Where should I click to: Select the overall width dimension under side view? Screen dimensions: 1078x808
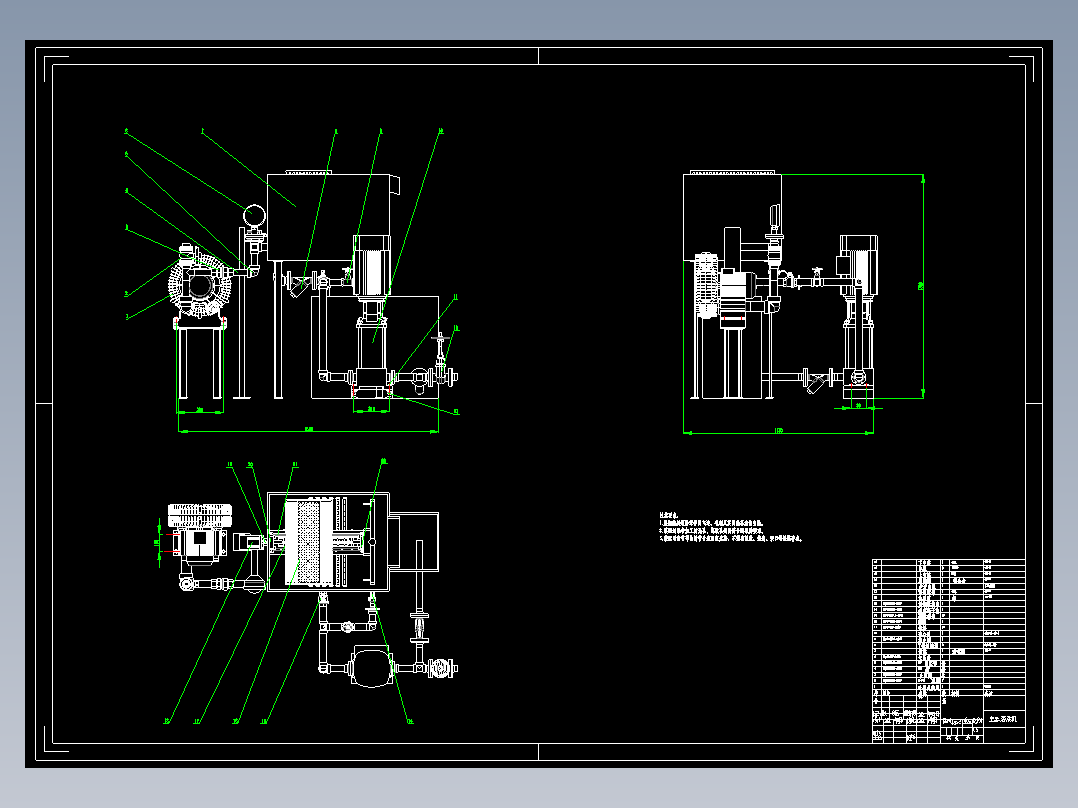[778, 432]
